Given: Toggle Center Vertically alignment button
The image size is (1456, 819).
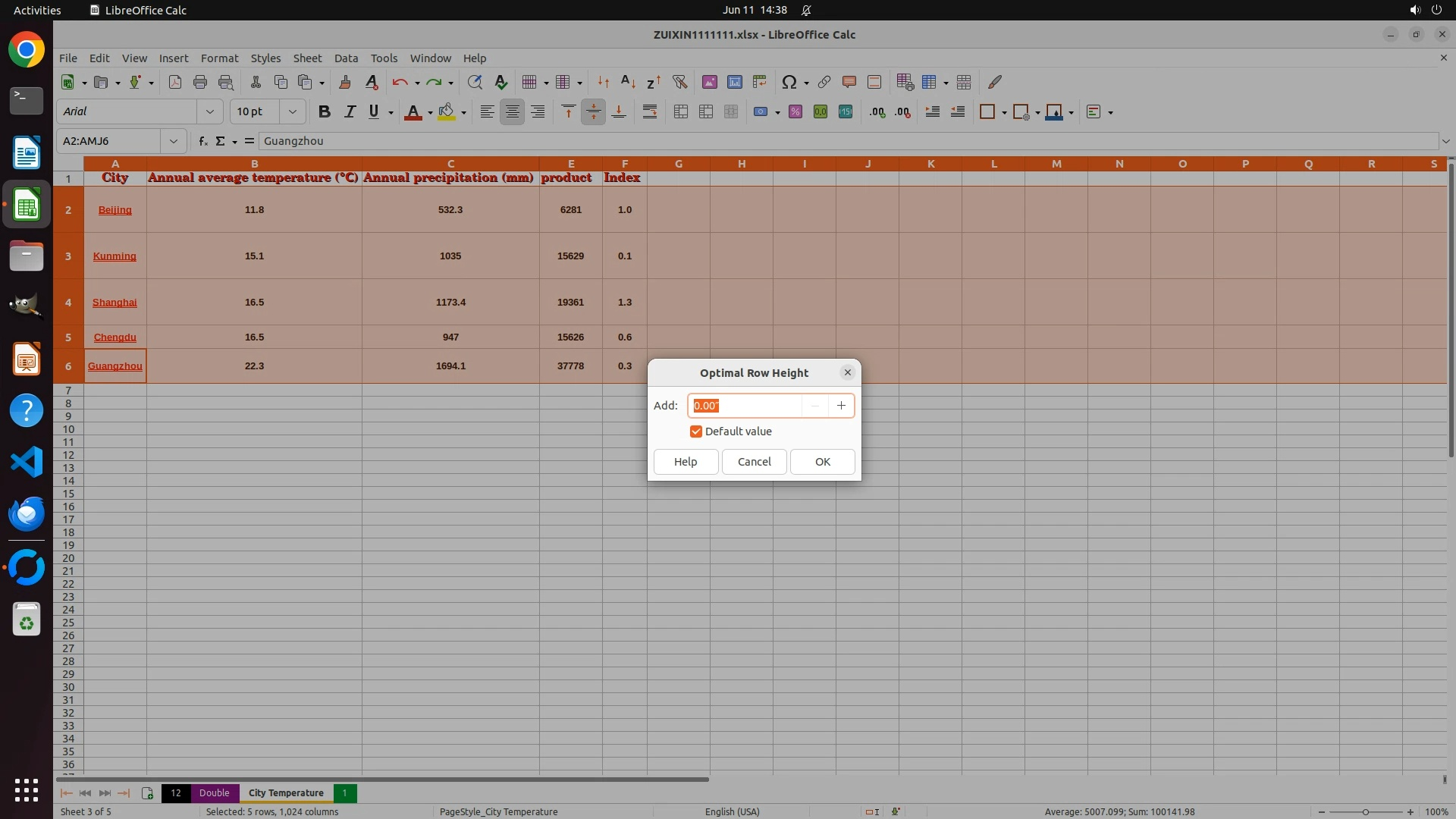Looking at the screenshot, I should click(x=593, y=111).
